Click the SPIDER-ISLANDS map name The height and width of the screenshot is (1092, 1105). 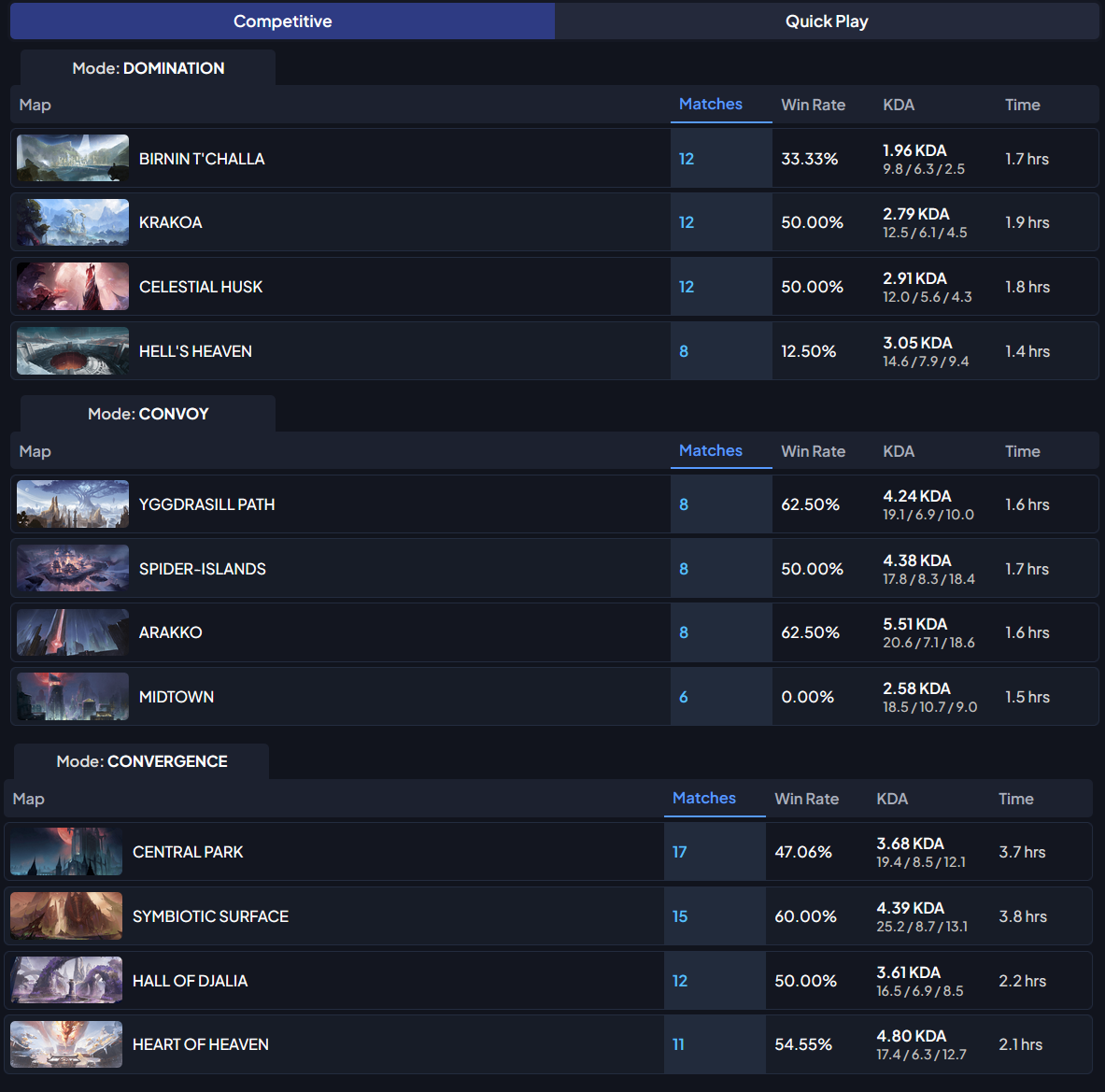203,569
